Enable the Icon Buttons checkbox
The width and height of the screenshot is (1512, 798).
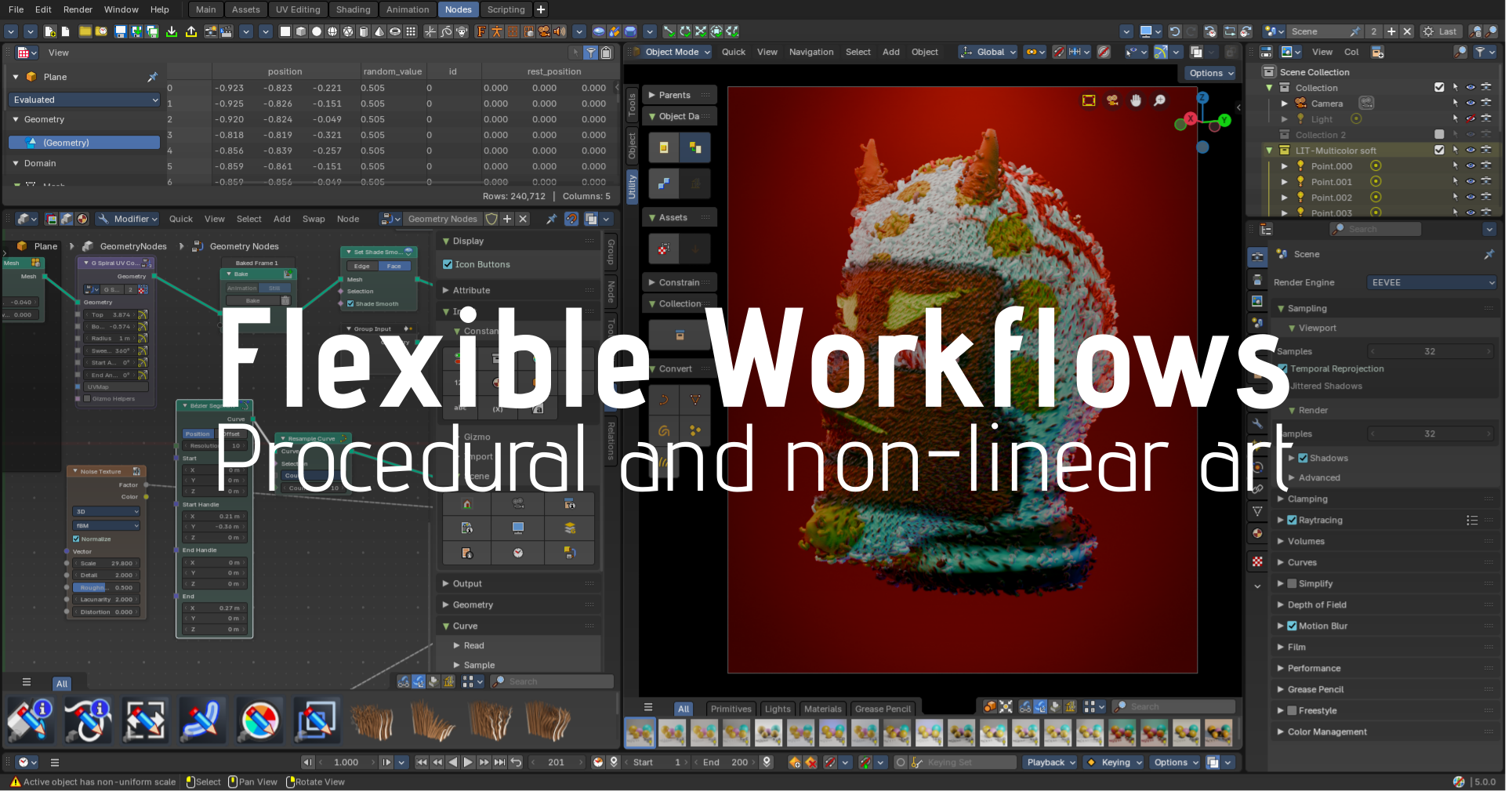coord(450,266)
